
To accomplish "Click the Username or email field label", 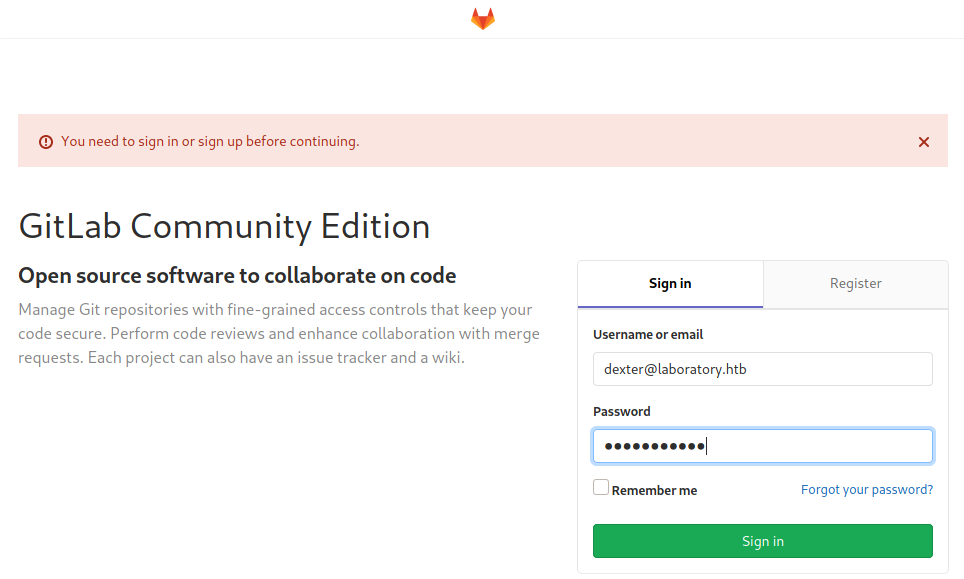I will 650,334.
